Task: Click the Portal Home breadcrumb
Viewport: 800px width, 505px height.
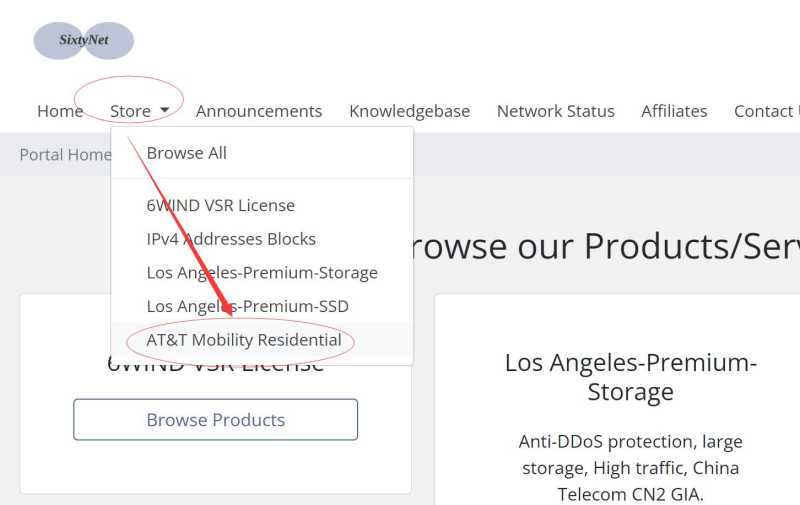Action: 65,155
